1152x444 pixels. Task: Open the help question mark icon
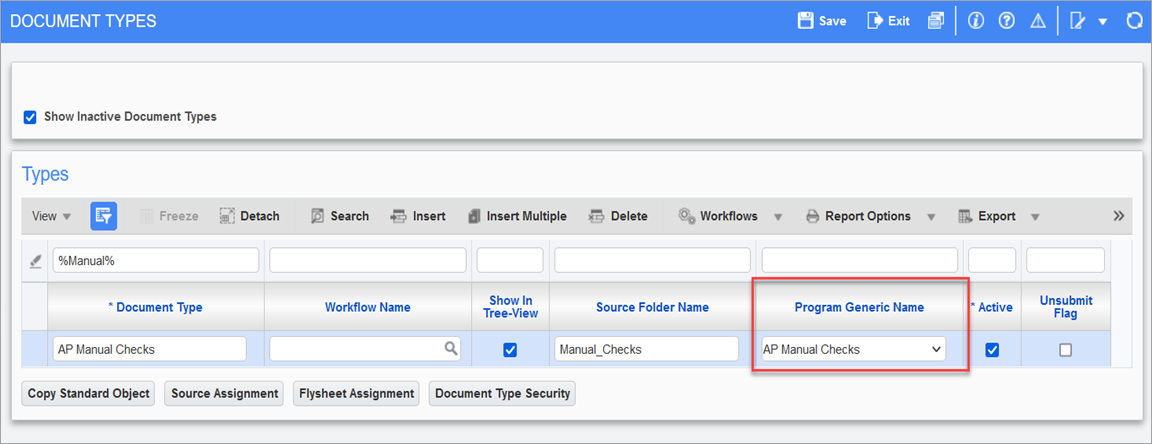(1007, 21)
